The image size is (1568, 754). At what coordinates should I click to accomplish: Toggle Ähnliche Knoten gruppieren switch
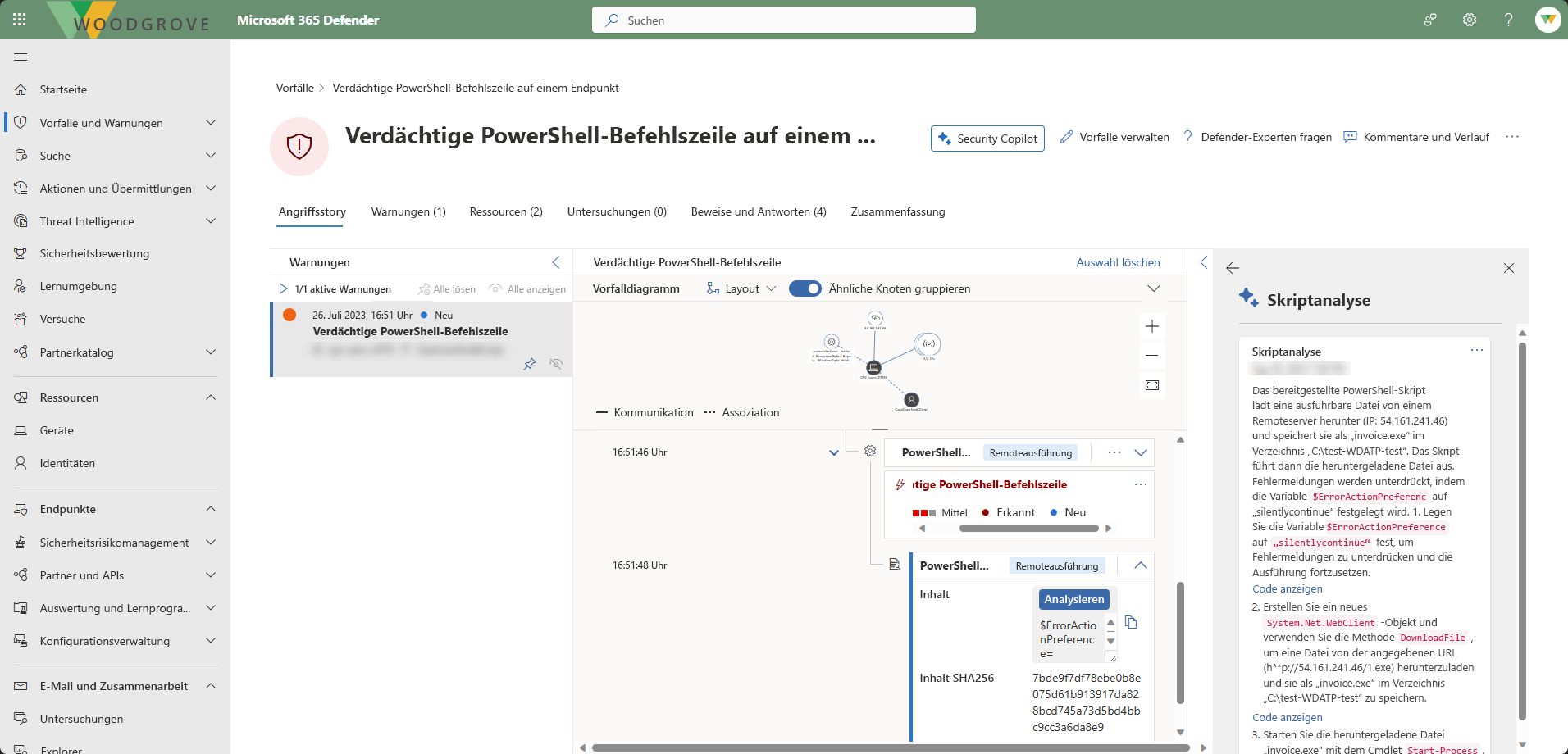(805, 288)
